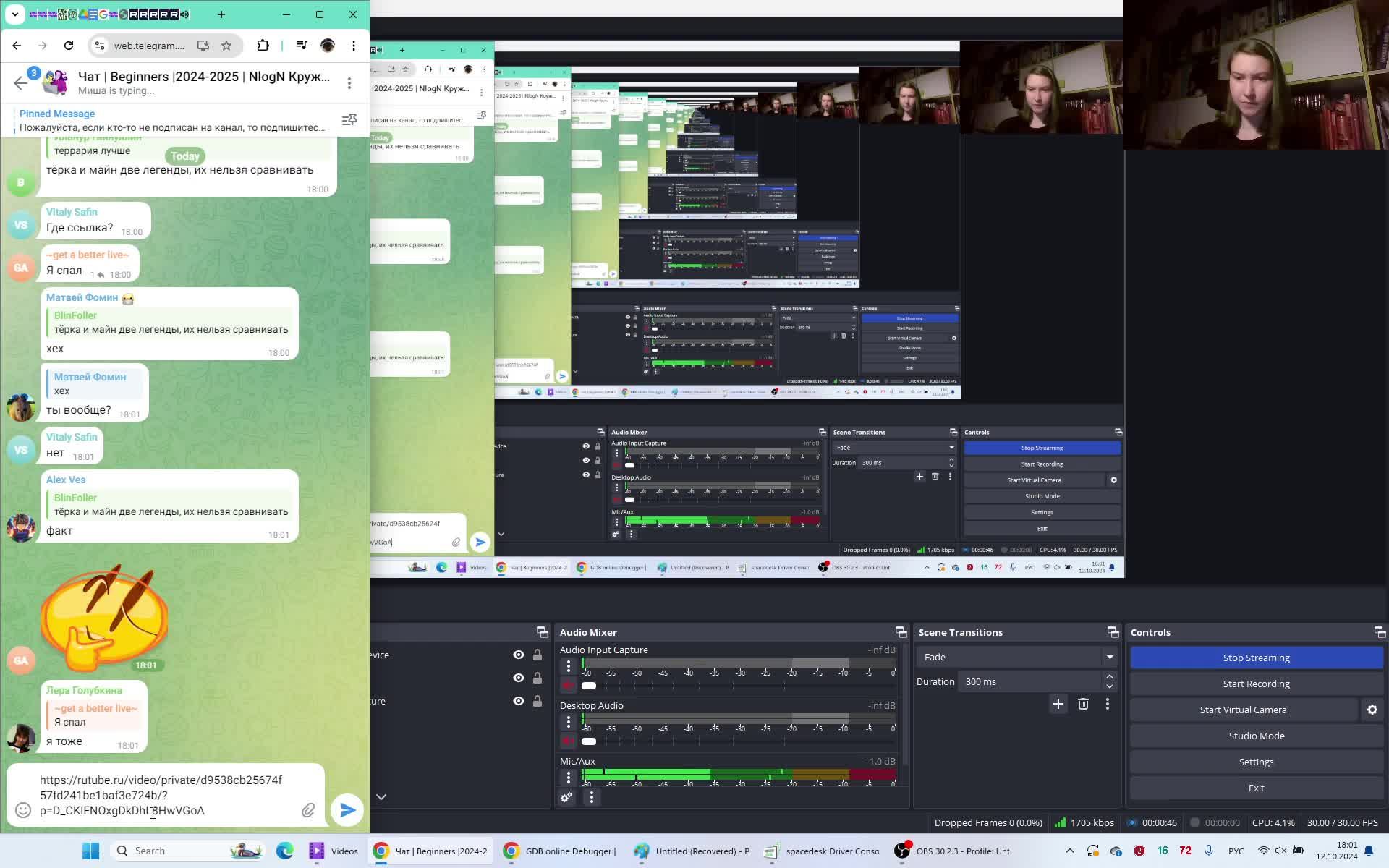The image size is (1389, 868).
Task: Open pinned messages list icon
Action: point(349,119)
